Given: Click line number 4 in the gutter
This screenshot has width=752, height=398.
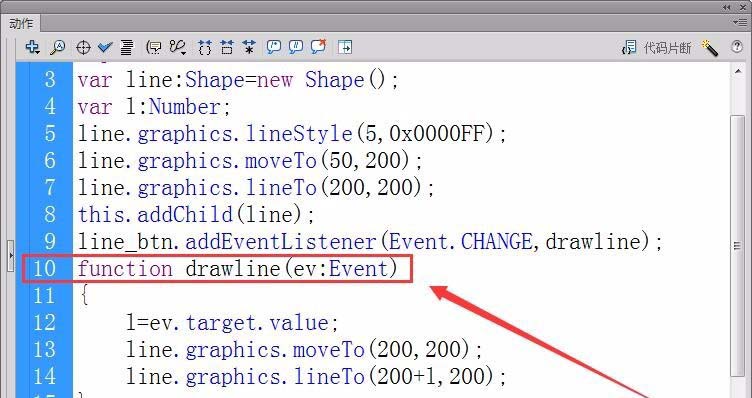Looking at the screenshot, I should (50, 106).
